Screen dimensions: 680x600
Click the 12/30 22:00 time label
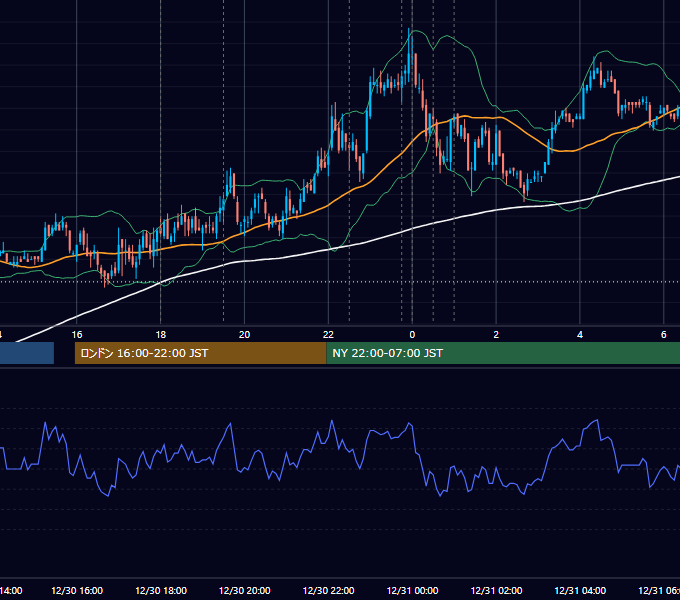[x=328, y=590]
